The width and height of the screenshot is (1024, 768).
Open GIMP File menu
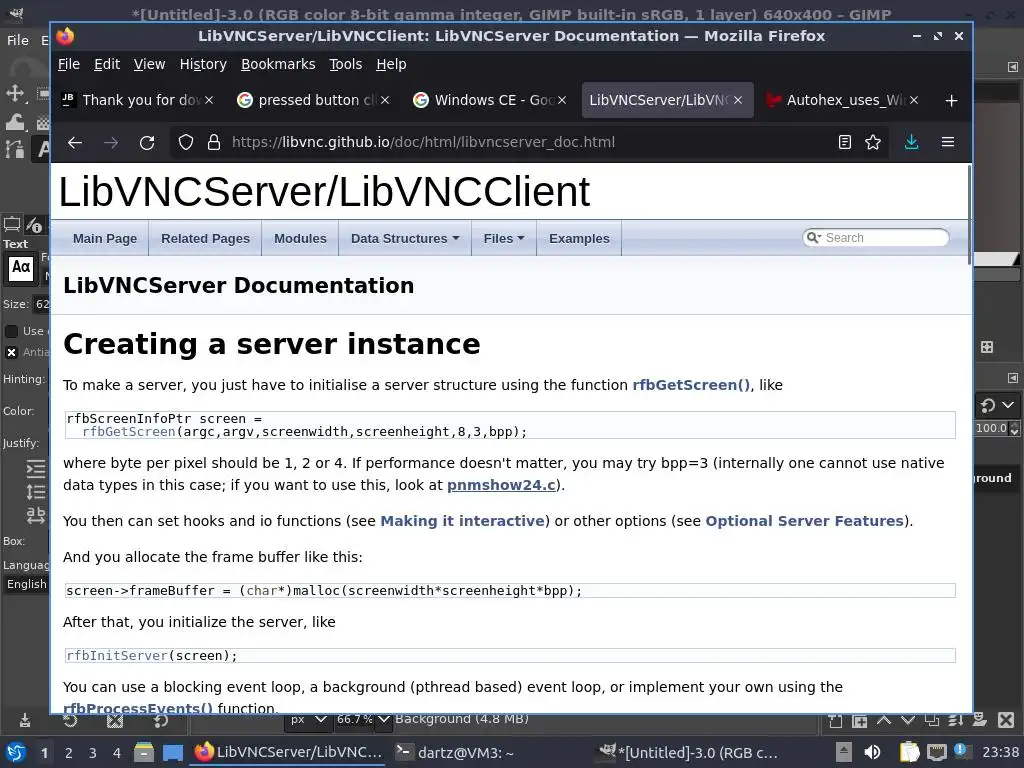18,40
